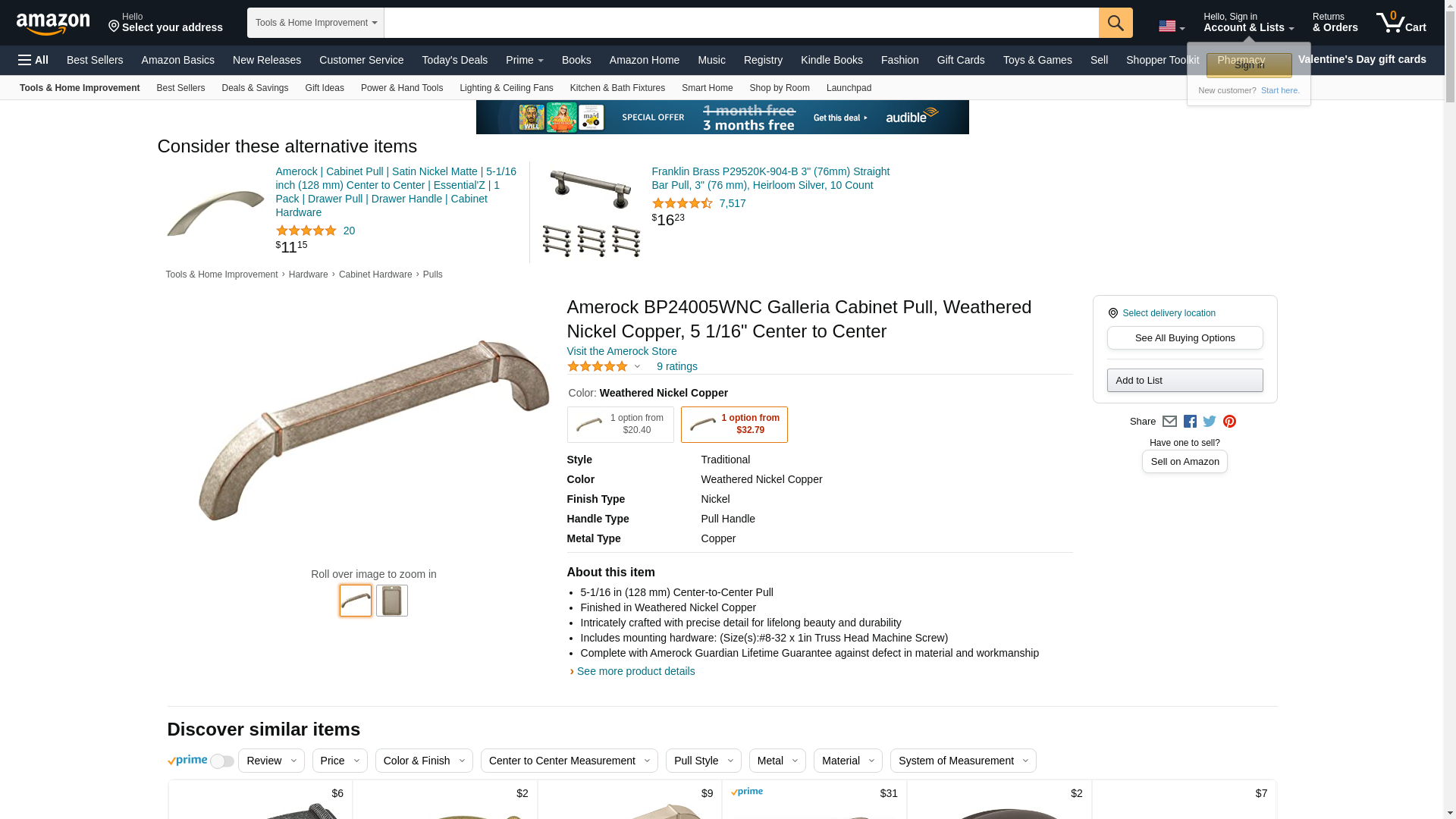Share the product on Facebook
The width and height of the screenshot is (1456, 819).
[x=1190, y=422]
